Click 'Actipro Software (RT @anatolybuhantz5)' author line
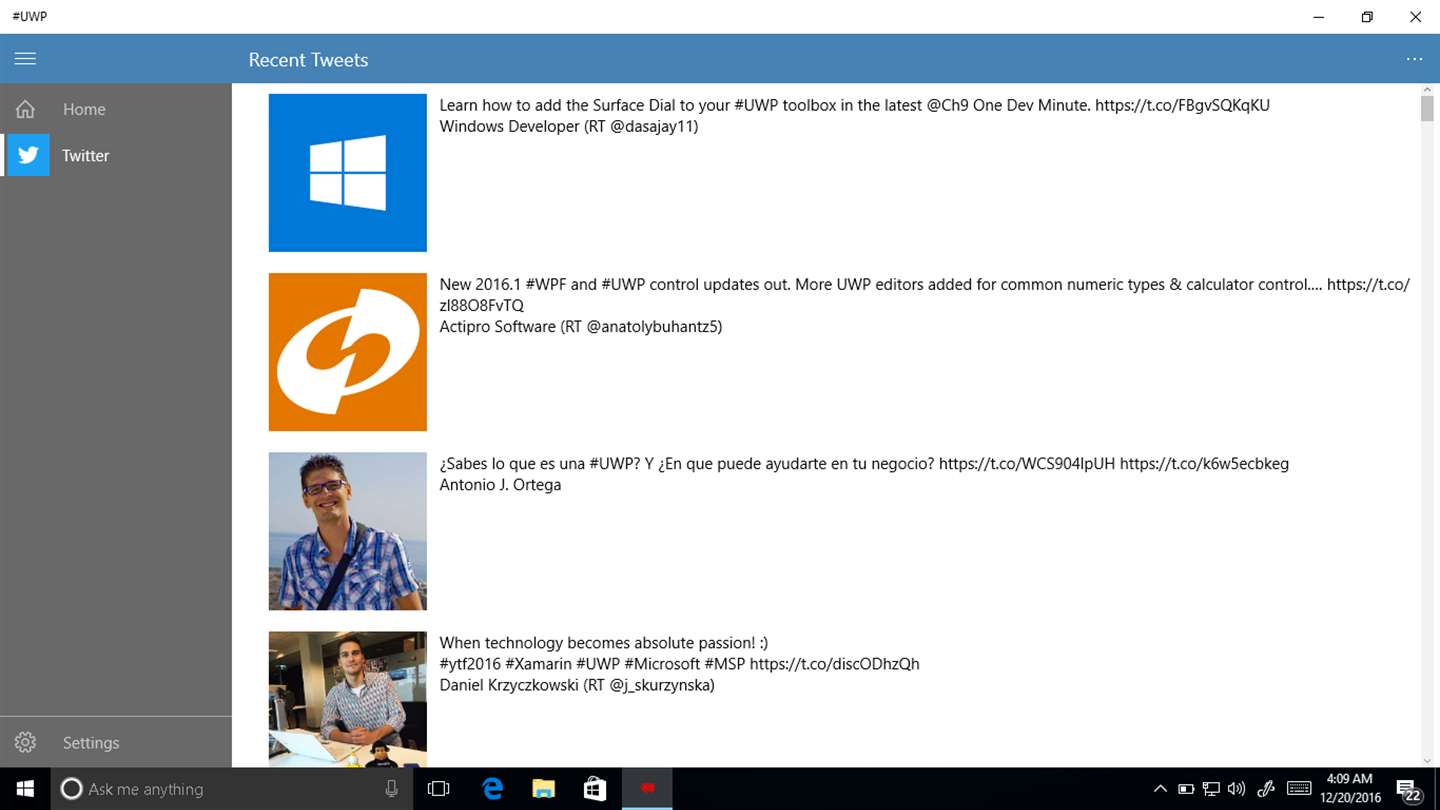Screen dimensions: 1440x810 581,326
